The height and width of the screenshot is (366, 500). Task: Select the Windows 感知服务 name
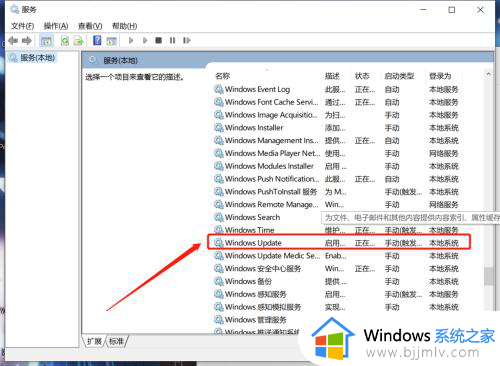[x=256, y=294]
